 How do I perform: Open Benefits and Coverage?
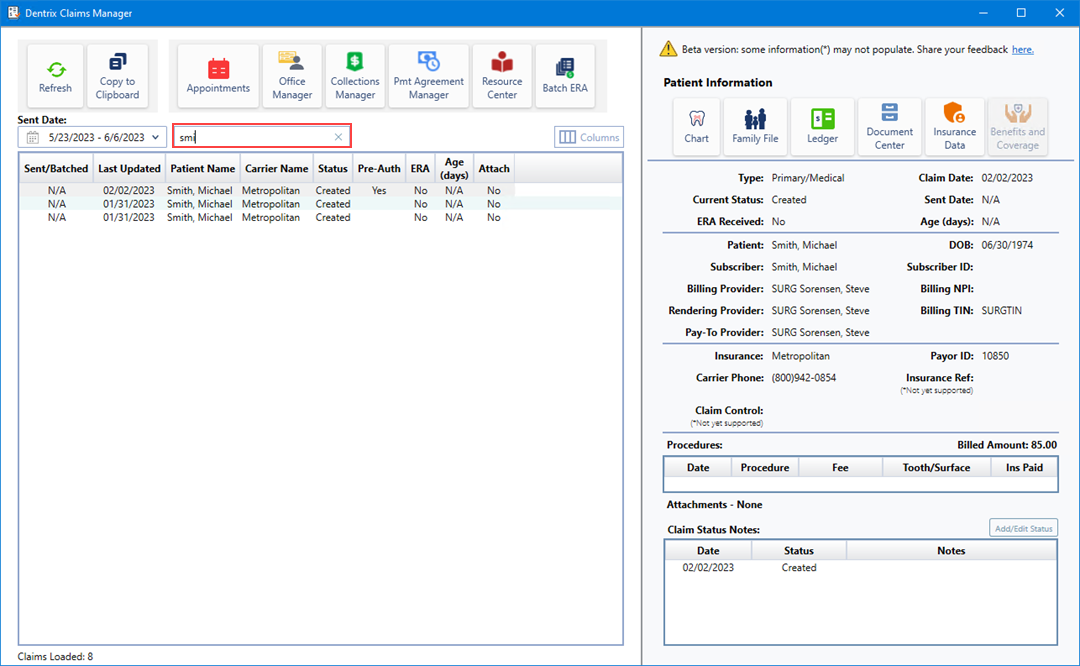click(1017, 127)
